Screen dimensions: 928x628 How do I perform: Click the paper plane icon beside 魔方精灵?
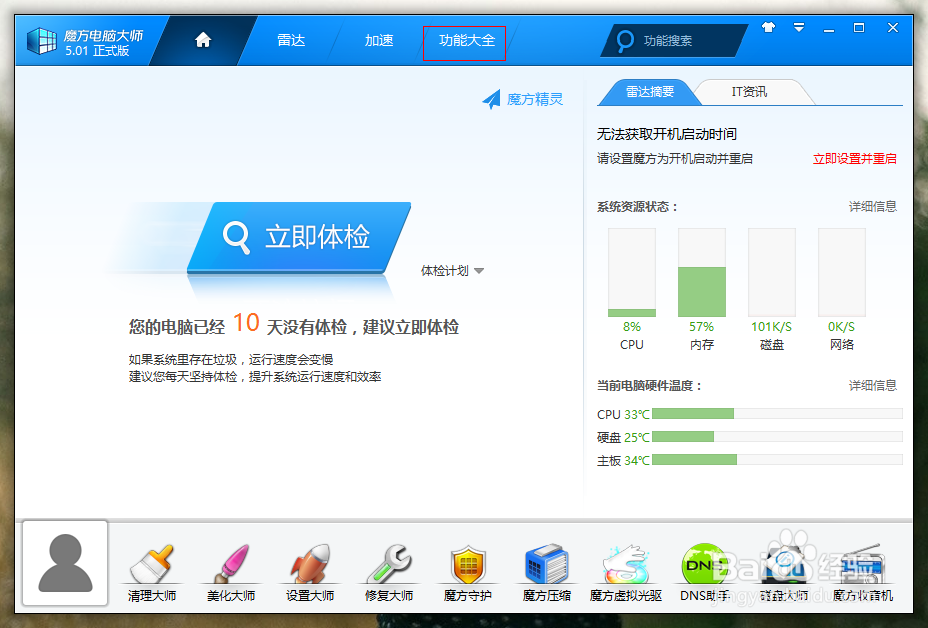click(492, 99)
